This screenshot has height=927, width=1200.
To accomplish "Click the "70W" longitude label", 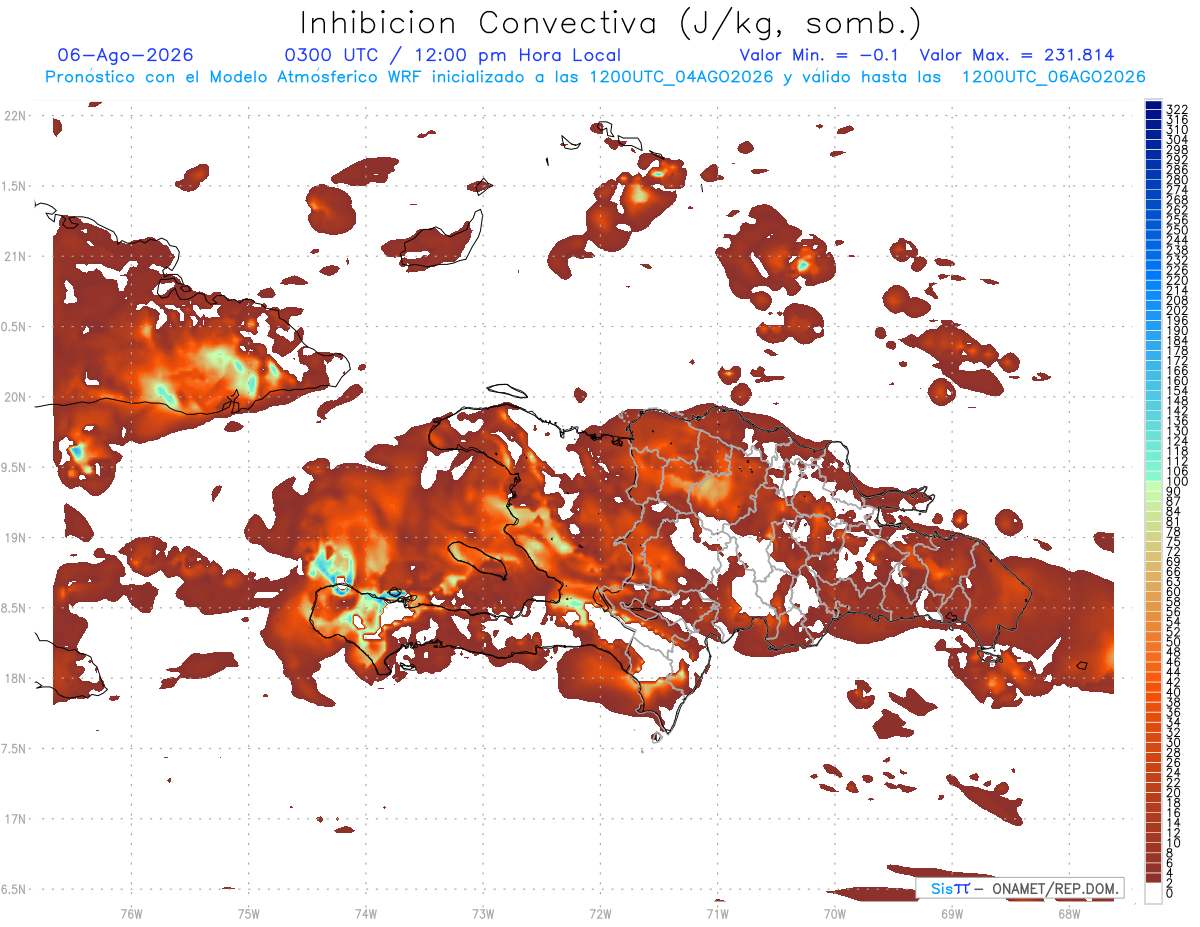I will click(835, 913).
